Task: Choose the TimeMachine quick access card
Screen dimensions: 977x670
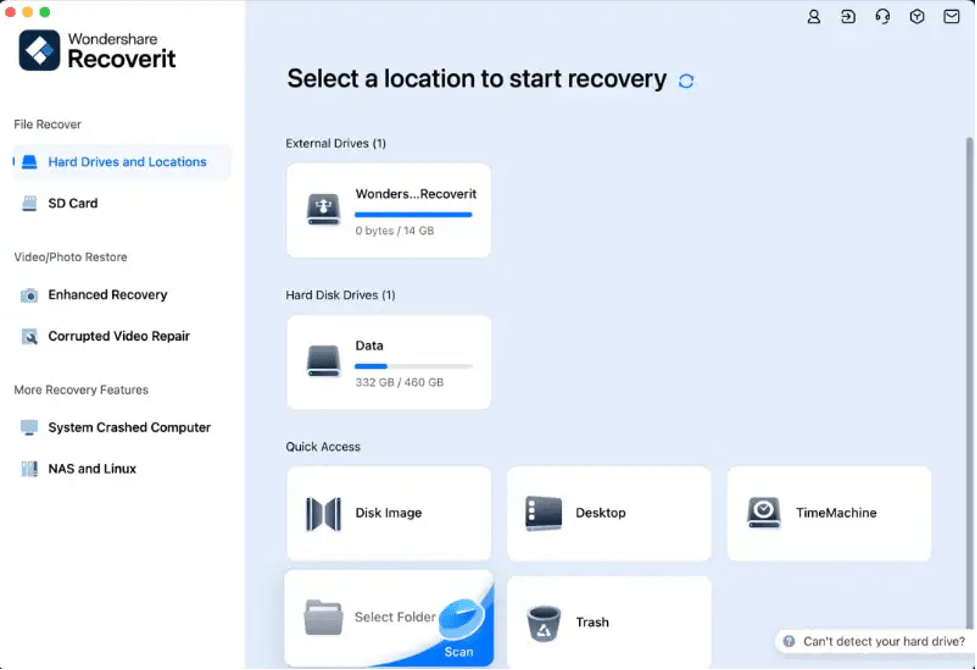Action: coord(829,514)
